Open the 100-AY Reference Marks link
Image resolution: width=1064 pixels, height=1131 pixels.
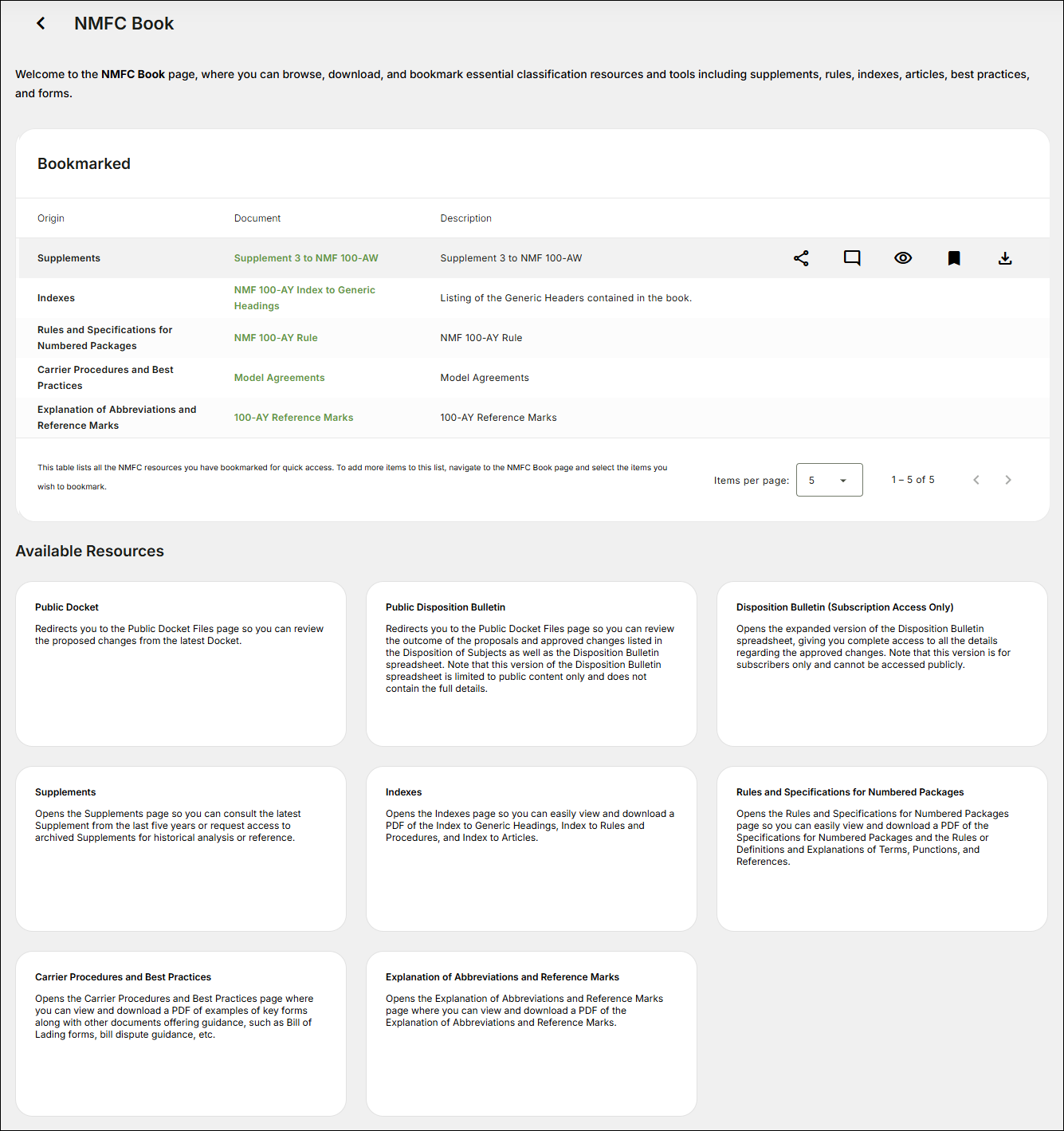293,418
